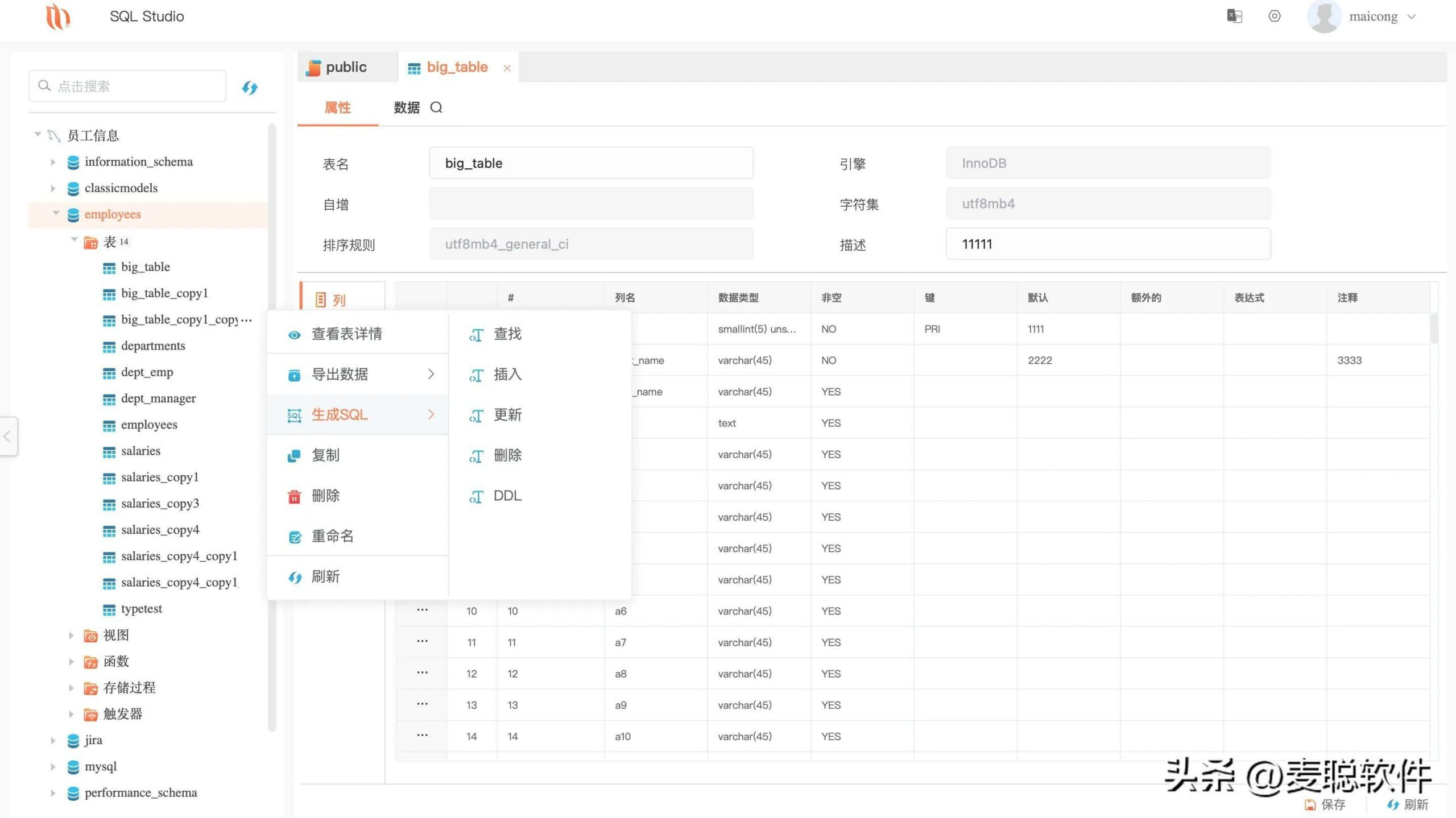The image size is (1456, 818).
Task: Collapse the employees database node
Action: (56, 214)
